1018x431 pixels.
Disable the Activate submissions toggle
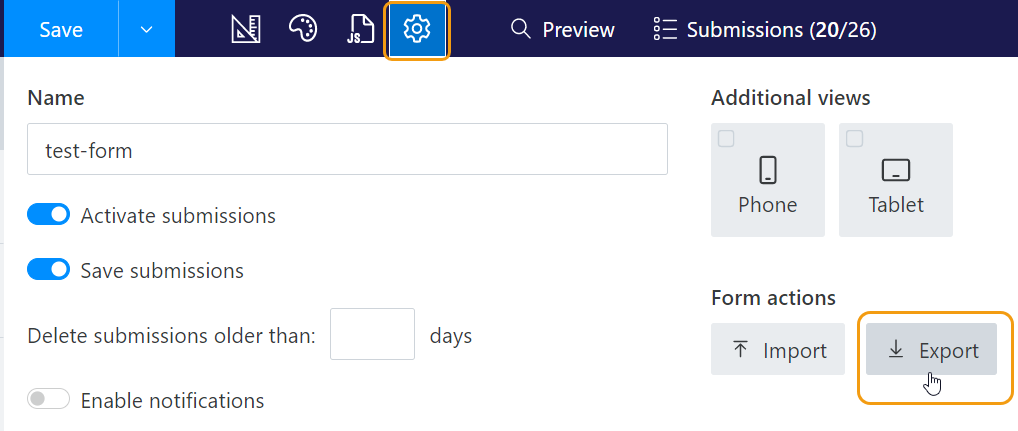click(x=49, y=215)
